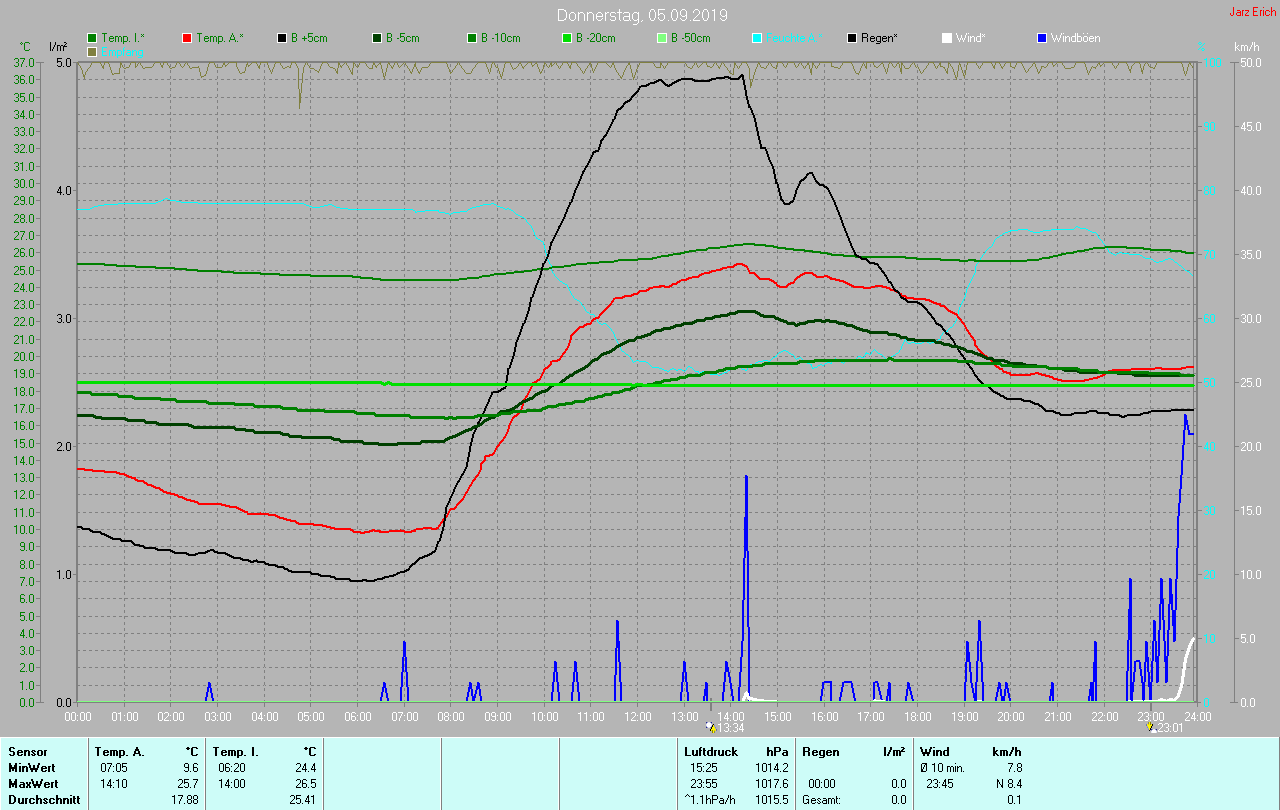Screen dimensions: 1280x810
Task: Click the time 15:25 in the Luftdruck column
Action: 704,767
